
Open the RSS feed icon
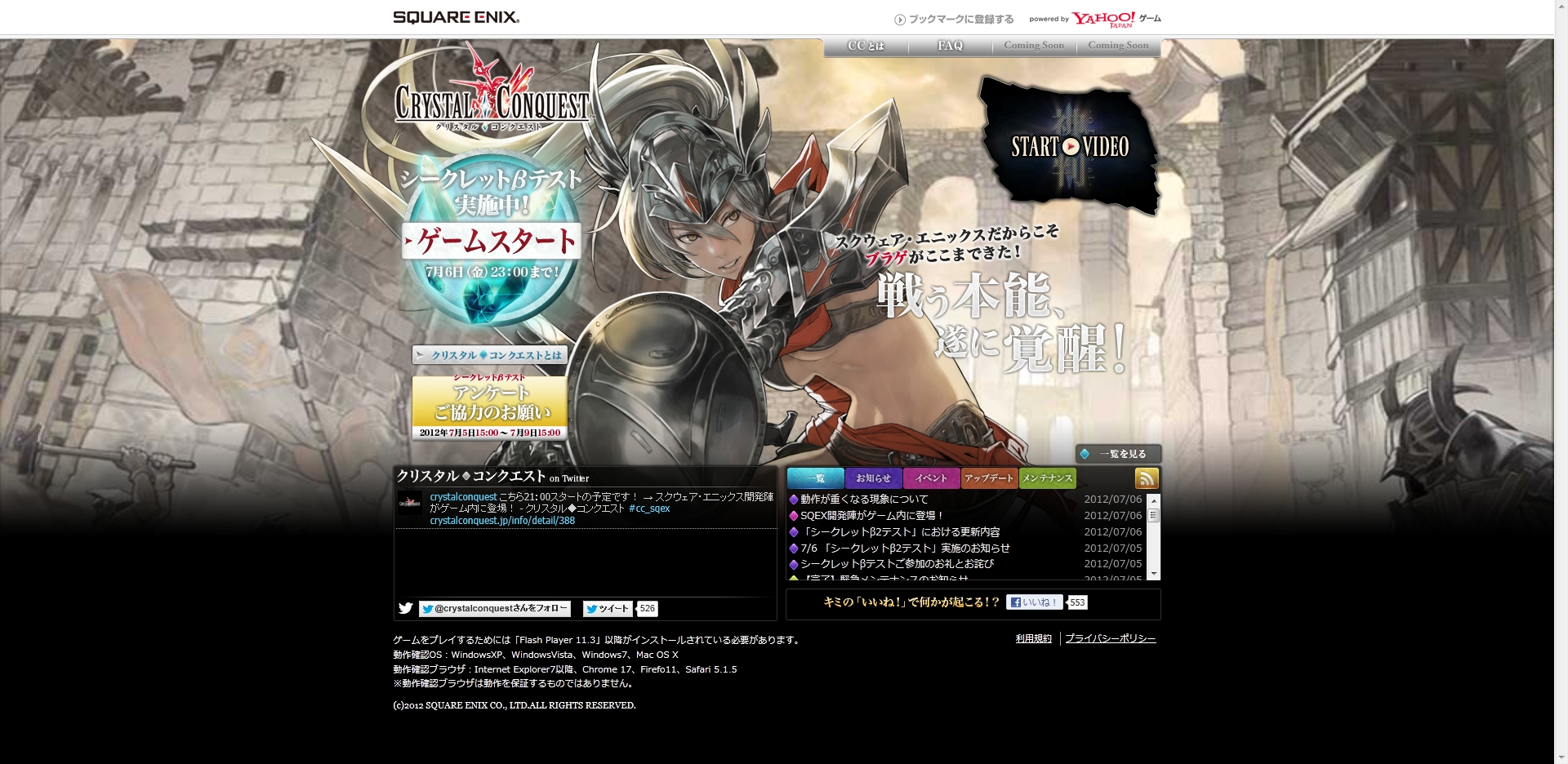[1147, 478]
